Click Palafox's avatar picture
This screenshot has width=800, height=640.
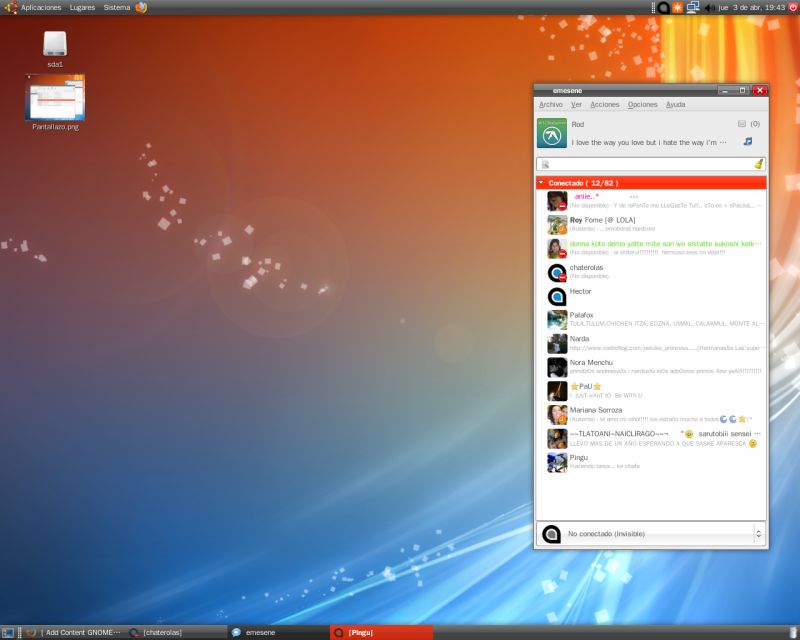point(557,320)
